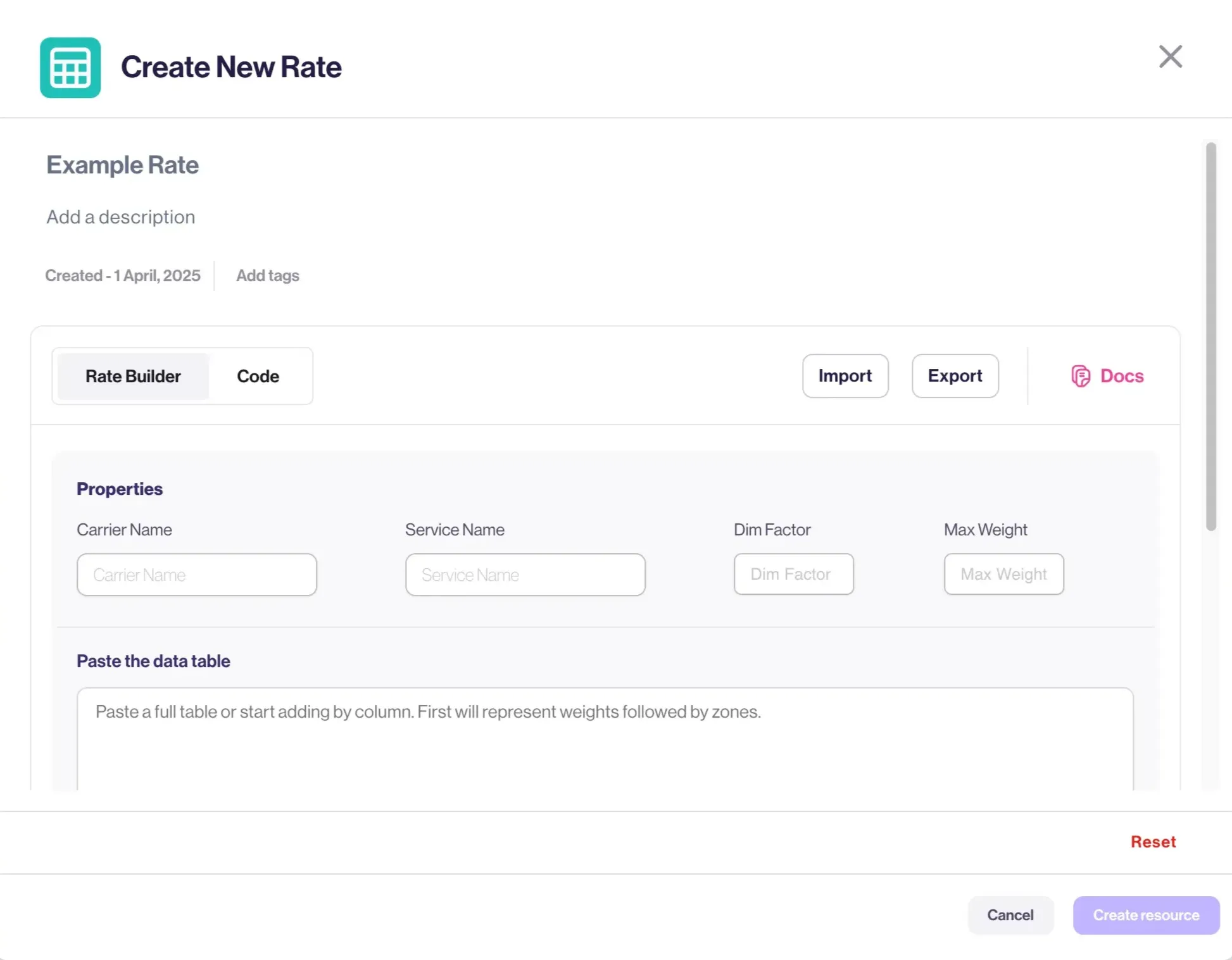Click the Dim Factor field label

tap(772, 530)
